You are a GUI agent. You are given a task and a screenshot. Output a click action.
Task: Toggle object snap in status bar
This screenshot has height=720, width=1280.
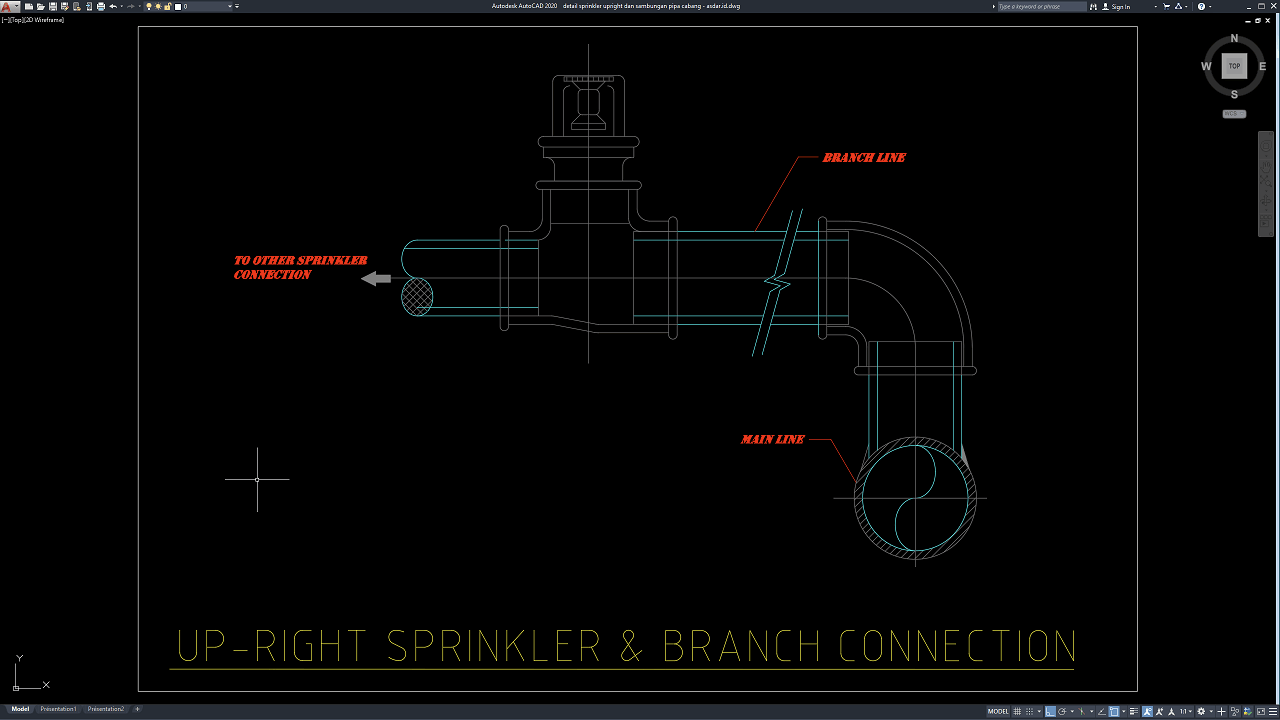coord(1114,712)
